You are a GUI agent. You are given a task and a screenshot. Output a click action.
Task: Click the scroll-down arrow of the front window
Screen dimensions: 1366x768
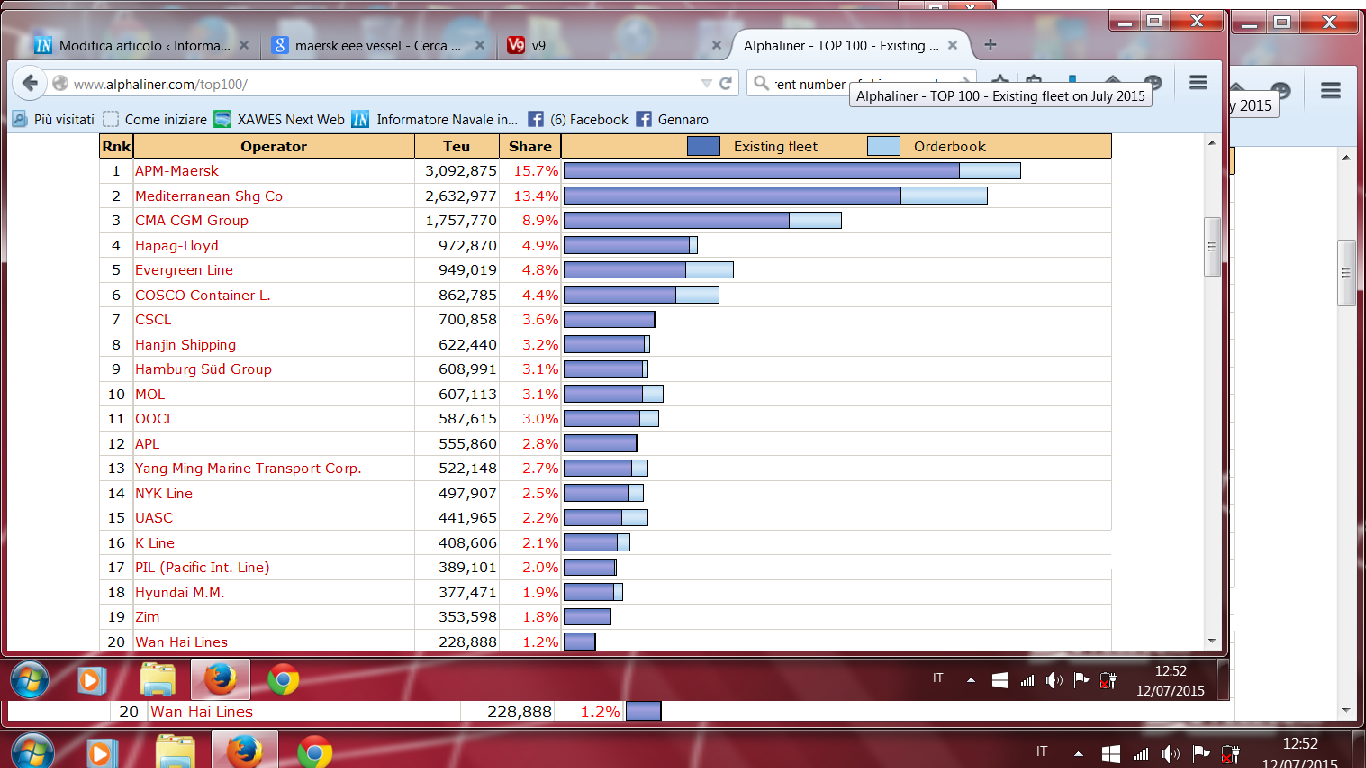tap(1212, 641)
